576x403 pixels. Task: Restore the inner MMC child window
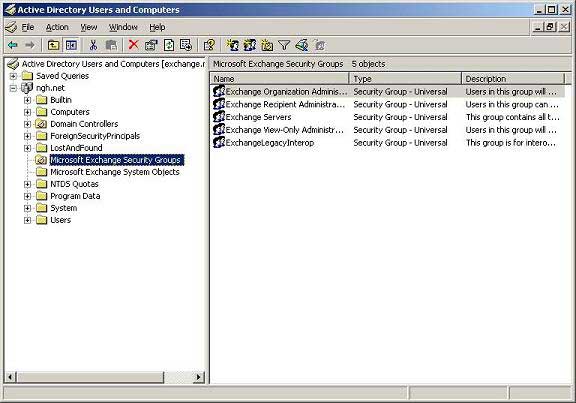point(550,27)
